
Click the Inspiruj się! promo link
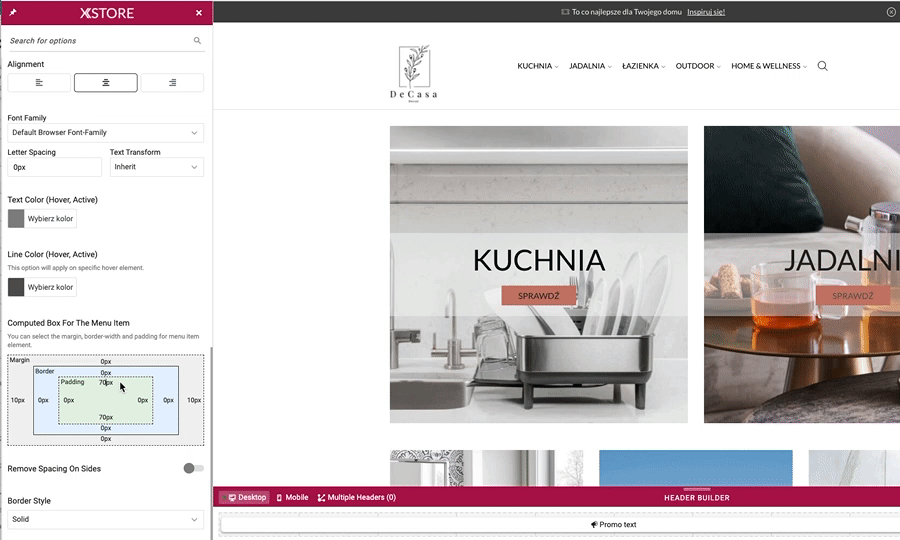[706, 12]
